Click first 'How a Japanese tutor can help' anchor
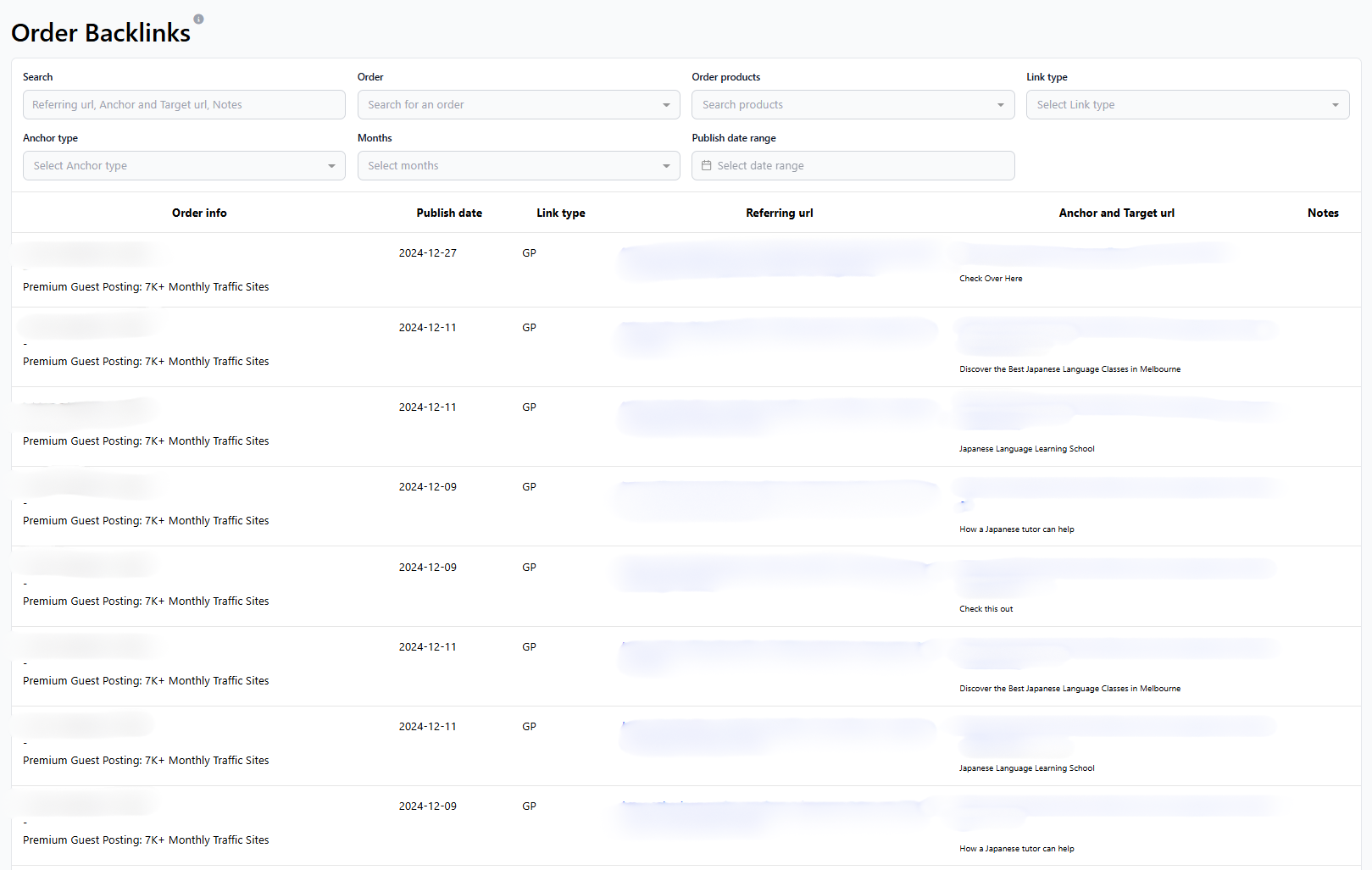The width and height of the screenshot is (1372, 870). click(x=1016, y=529)
